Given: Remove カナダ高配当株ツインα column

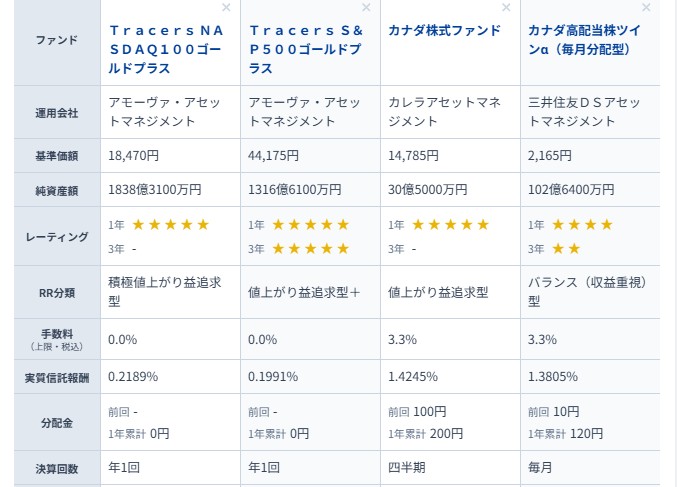Looking at the screenshot, I should [x=647, y=8].
